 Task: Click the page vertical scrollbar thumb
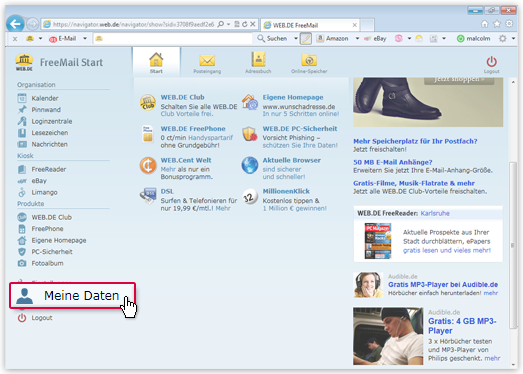coord(513,245)
